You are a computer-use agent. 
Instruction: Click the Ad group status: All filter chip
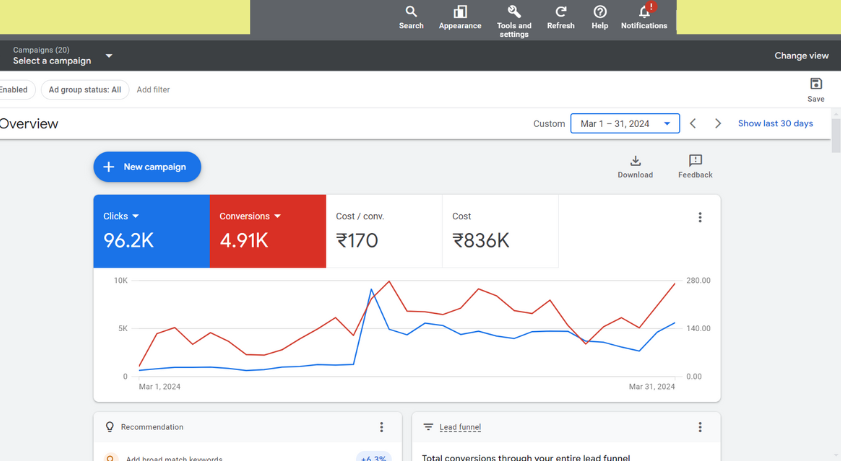[85, 90]
